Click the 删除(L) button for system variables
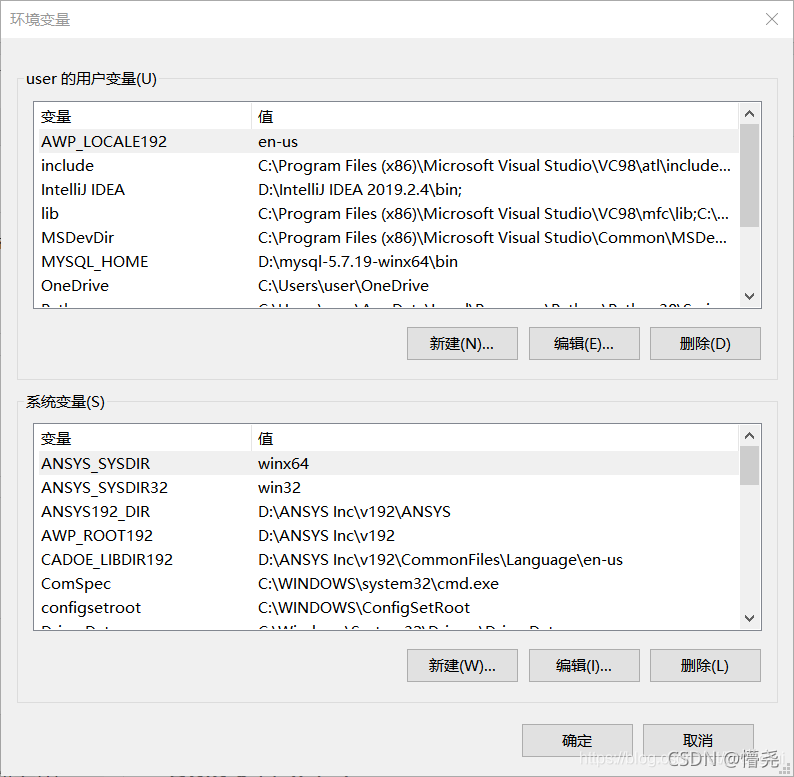Viewport: 794px width, 777px height. 705,666
